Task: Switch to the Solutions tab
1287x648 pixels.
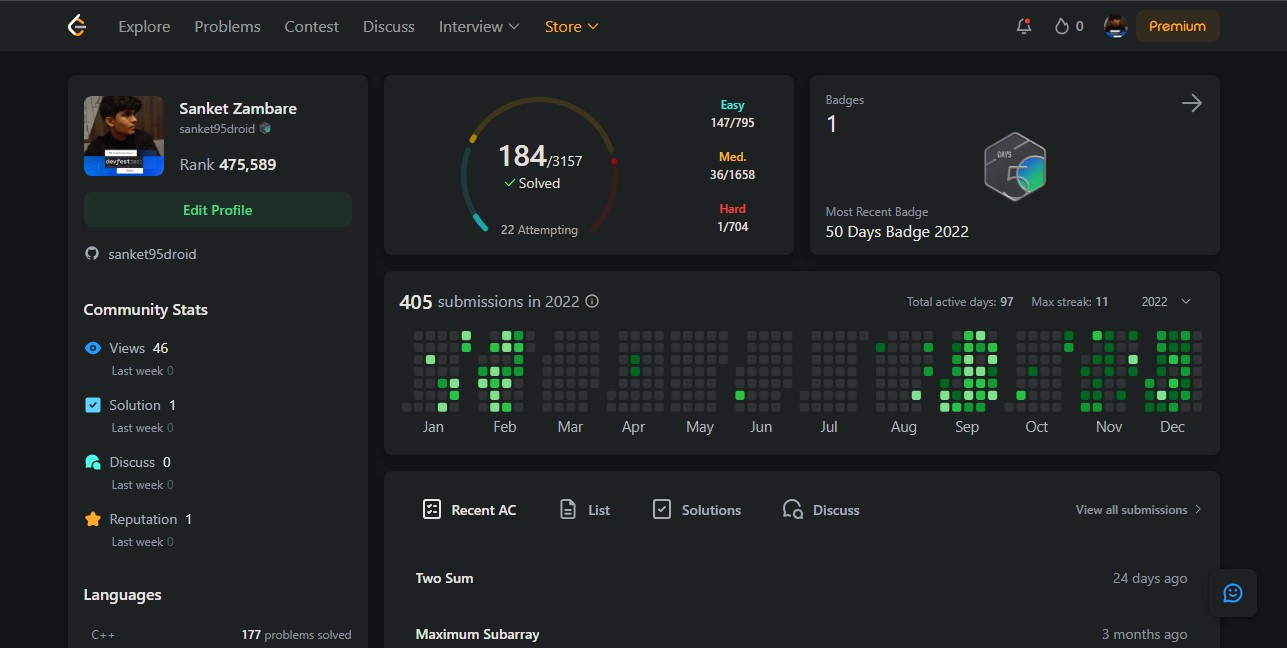Action: coord(697,509)
